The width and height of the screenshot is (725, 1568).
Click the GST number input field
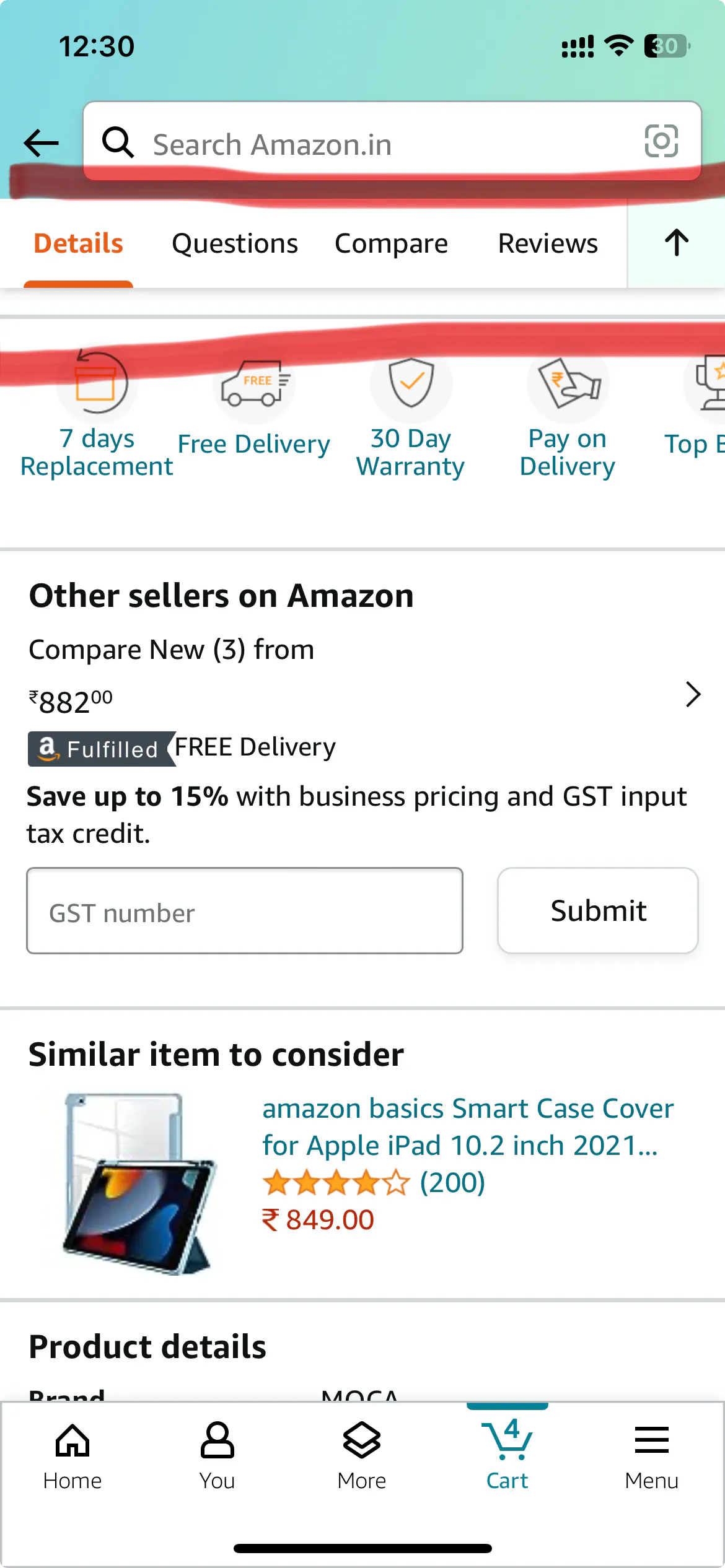tap(244, 910)
